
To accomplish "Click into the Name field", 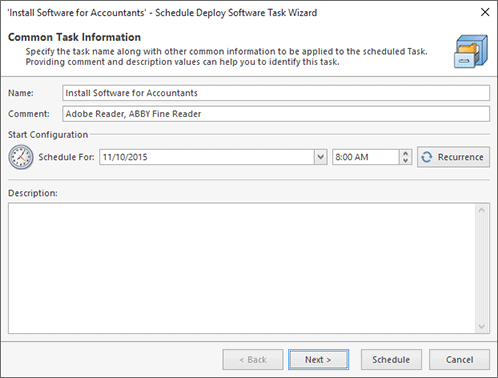I will pyautogui.click(x=276, y=93).
